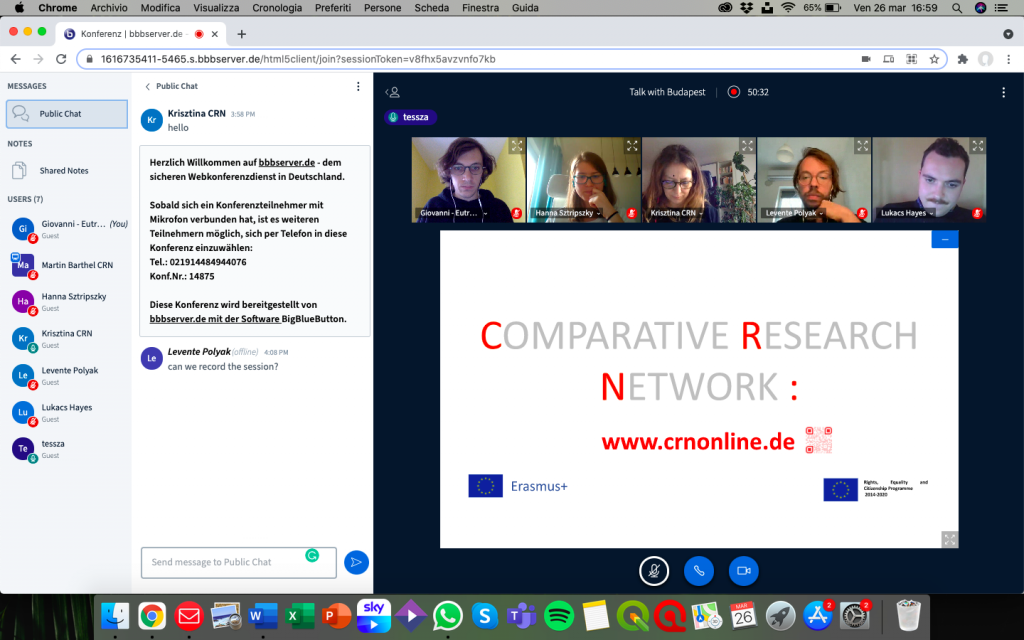
Task: Go back in the browser
Action: (x=16, y=59)
